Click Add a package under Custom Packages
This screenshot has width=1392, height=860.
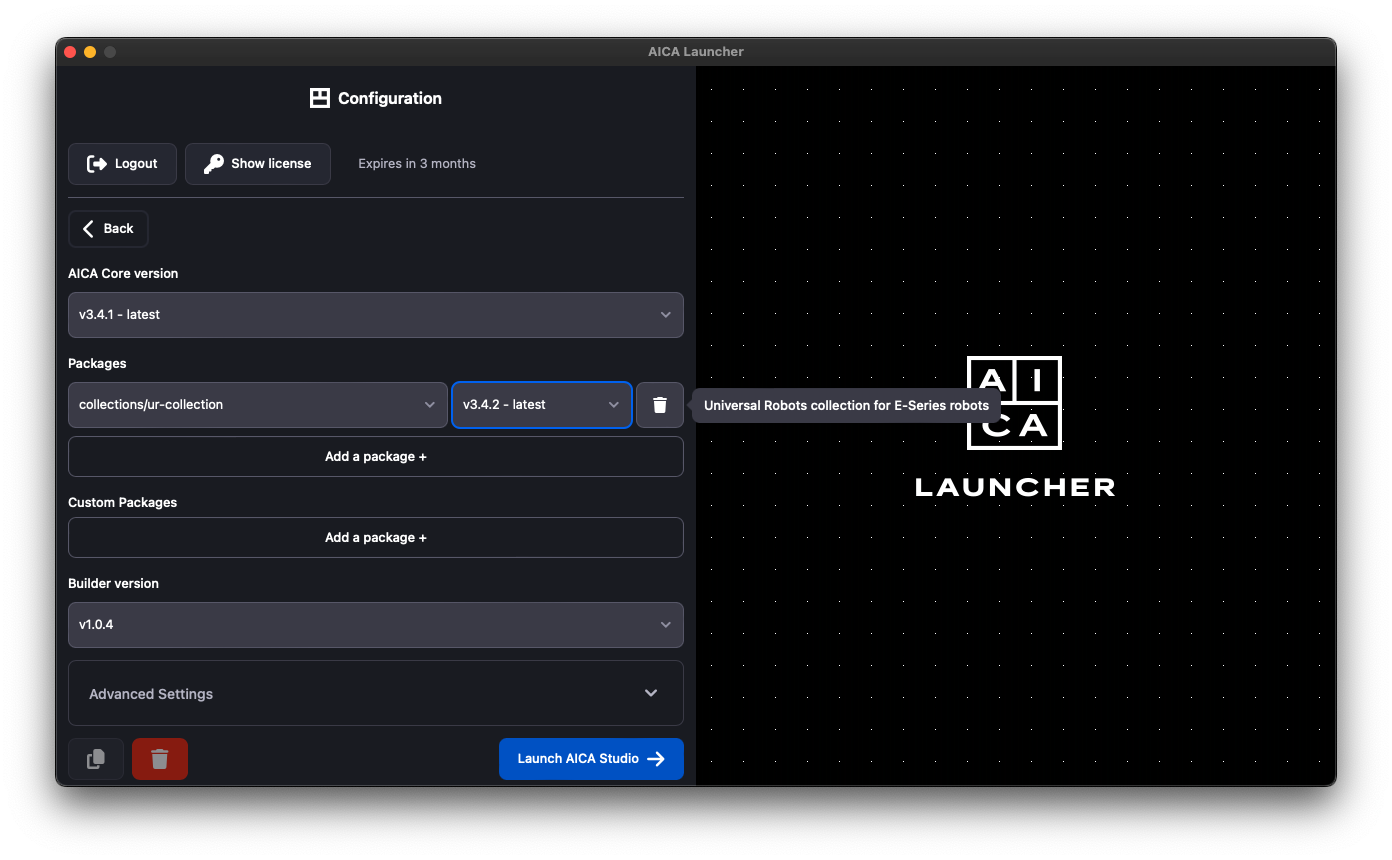coord(376,538)
